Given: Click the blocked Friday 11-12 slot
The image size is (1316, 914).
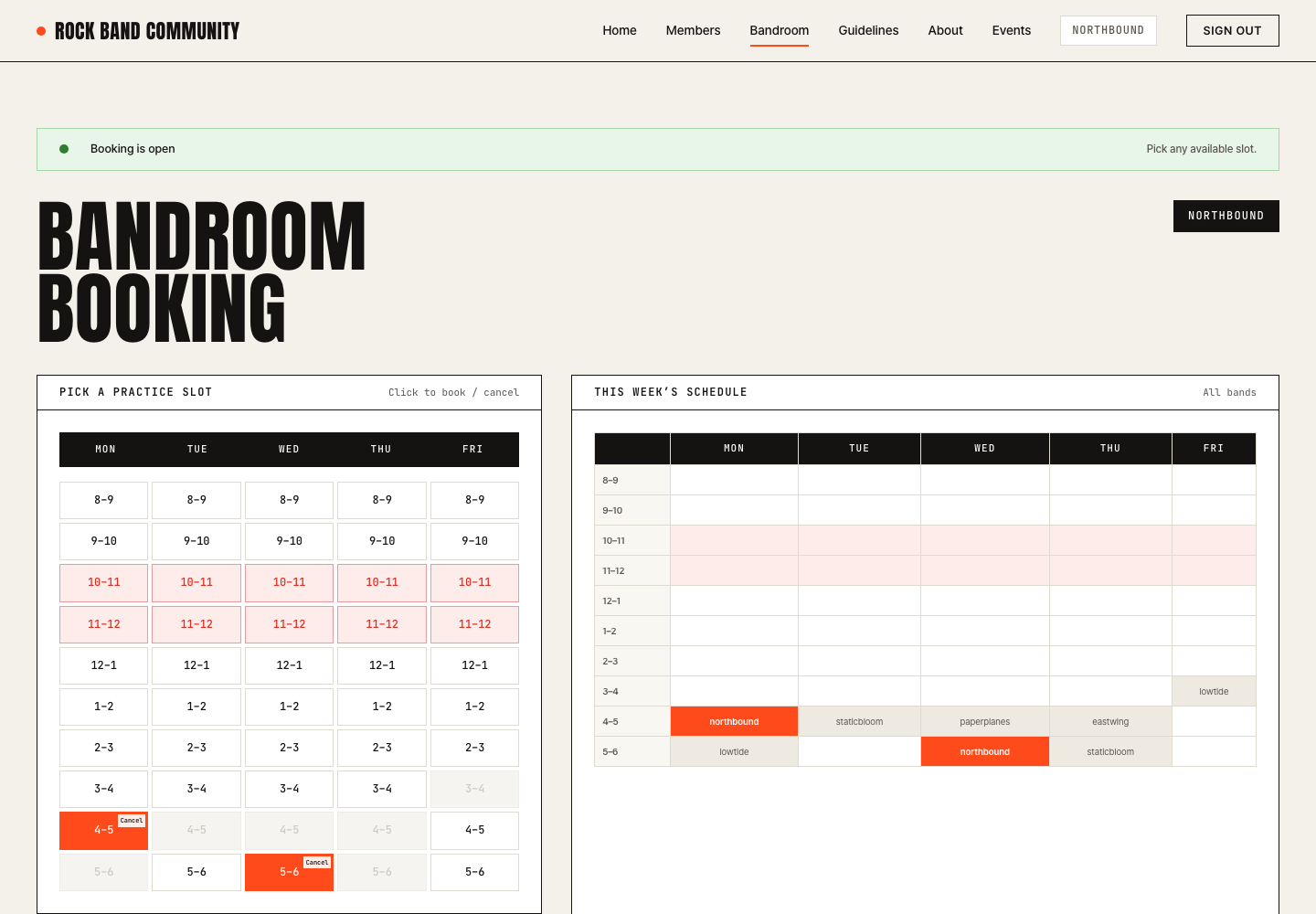Looking at the screenshot, I should (475, 624).
